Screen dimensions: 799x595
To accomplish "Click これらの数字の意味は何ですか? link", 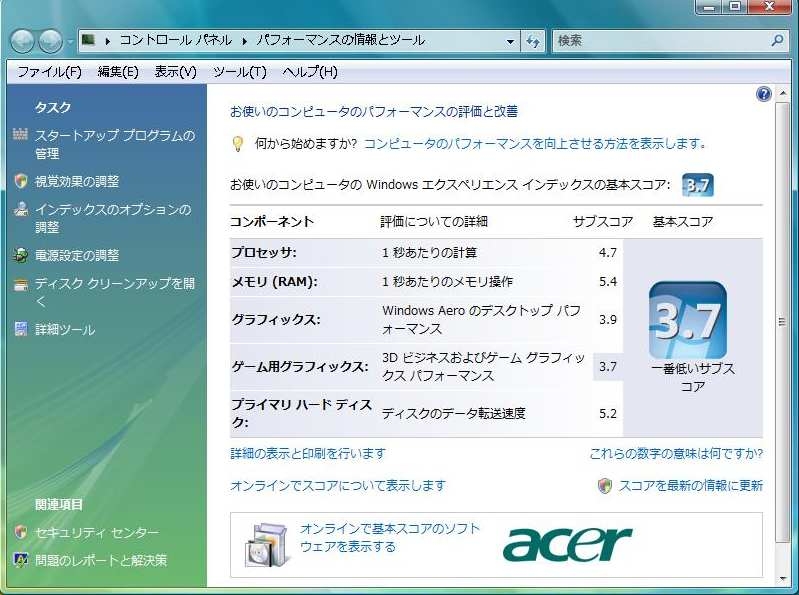I will 676,453.
